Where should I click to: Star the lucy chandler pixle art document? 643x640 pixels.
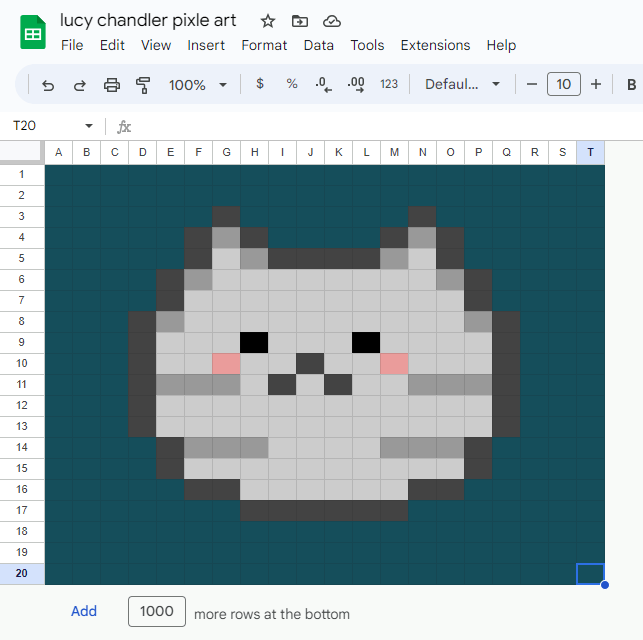(268, 21)
